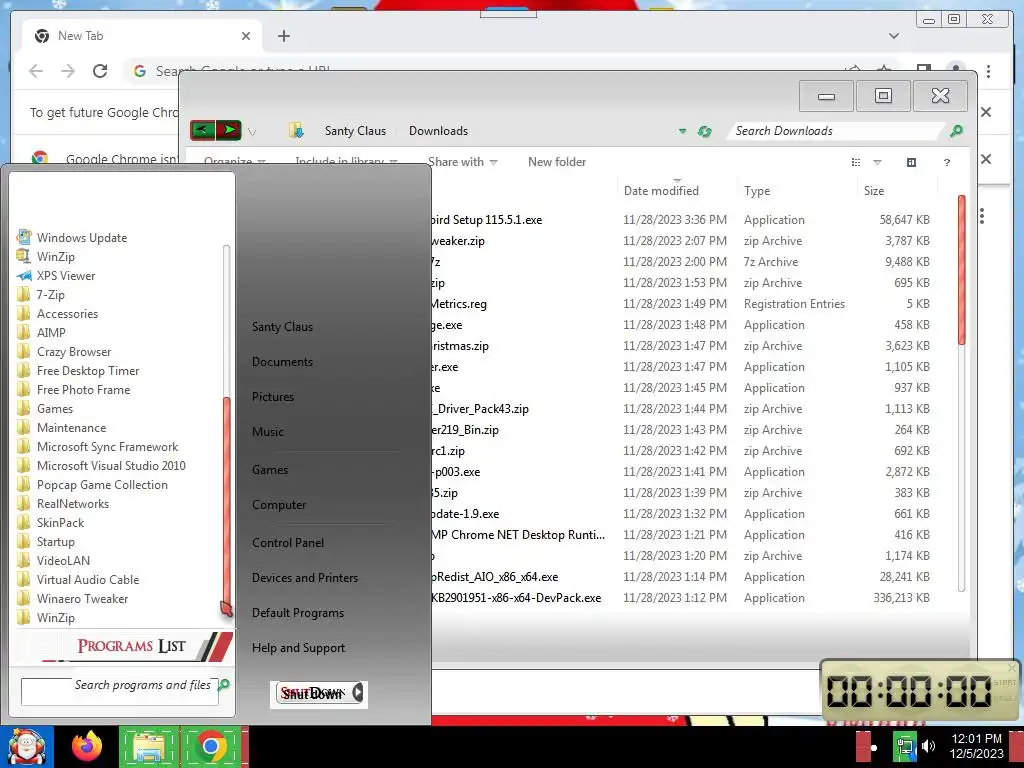Open address bar history dropdown arrow
Viewport: 1024px width, 768px height.
tap(682, 131)
